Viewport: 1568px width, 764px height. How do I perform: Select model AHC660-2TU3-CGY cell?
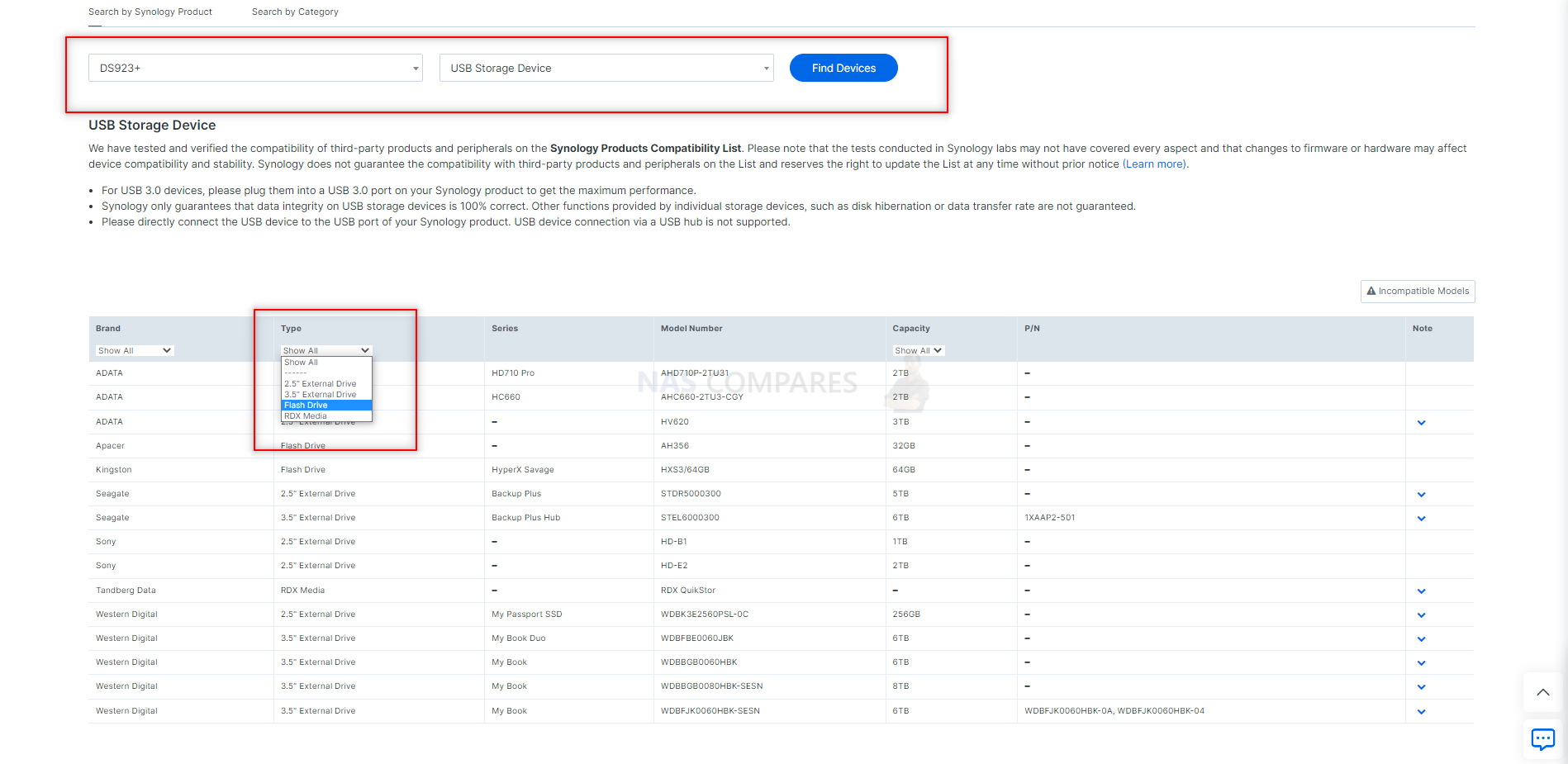point(702,397)
